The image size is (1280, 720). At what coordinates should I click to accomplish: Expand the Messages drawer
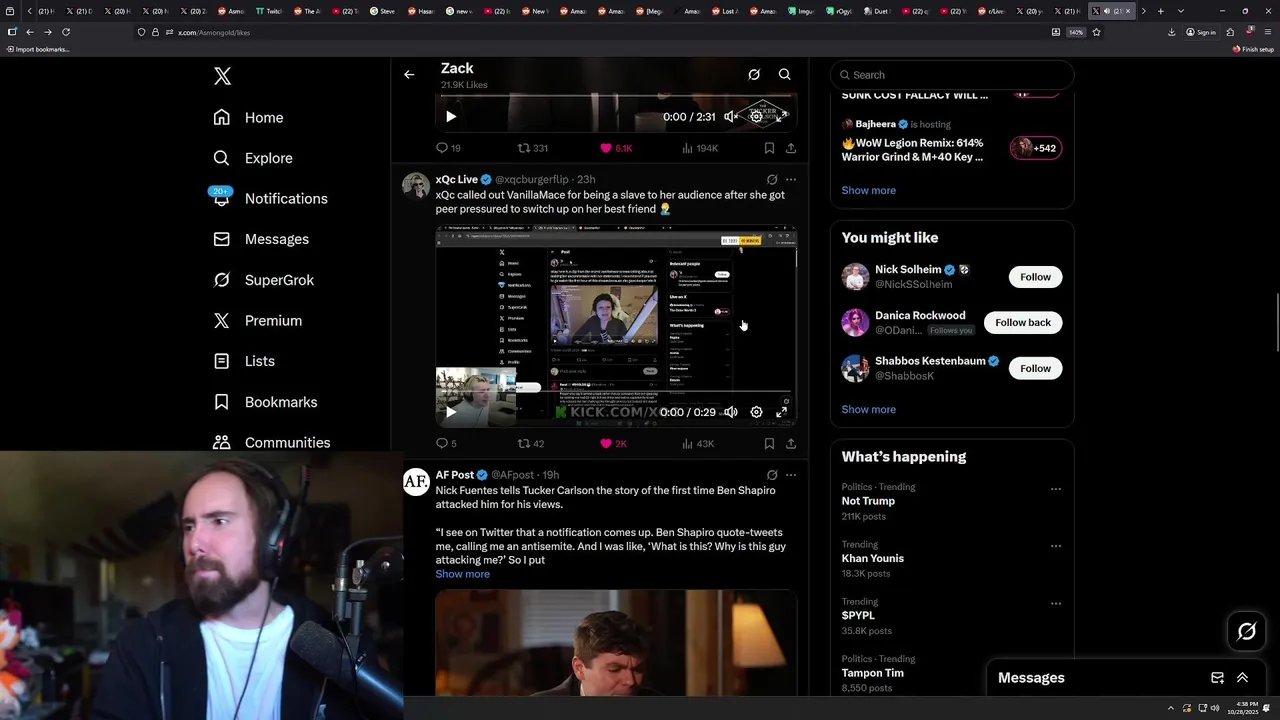click(x=1242, y=678)
